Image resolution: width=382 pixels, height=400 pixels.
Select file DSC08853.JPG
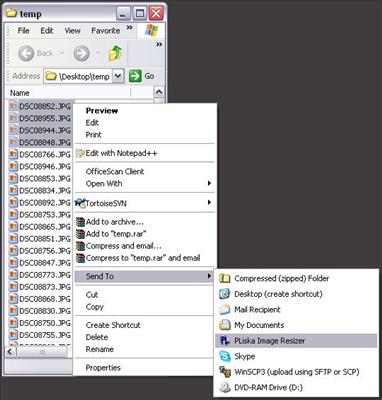[45, 179]
